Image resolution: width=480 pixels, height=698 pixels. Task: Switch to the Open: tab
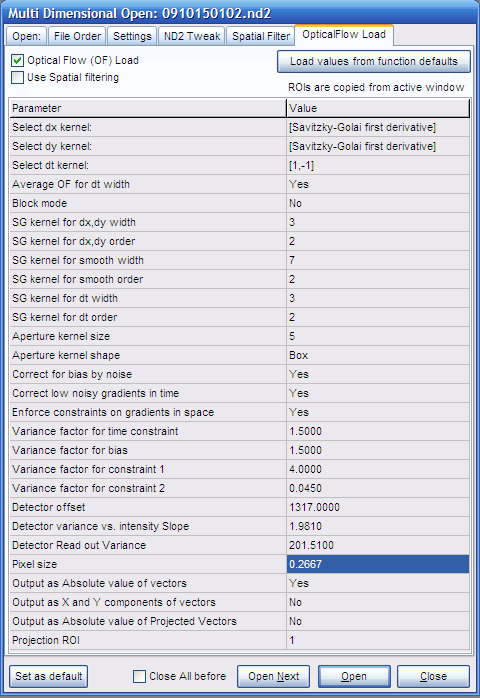(x=26, y=36)
